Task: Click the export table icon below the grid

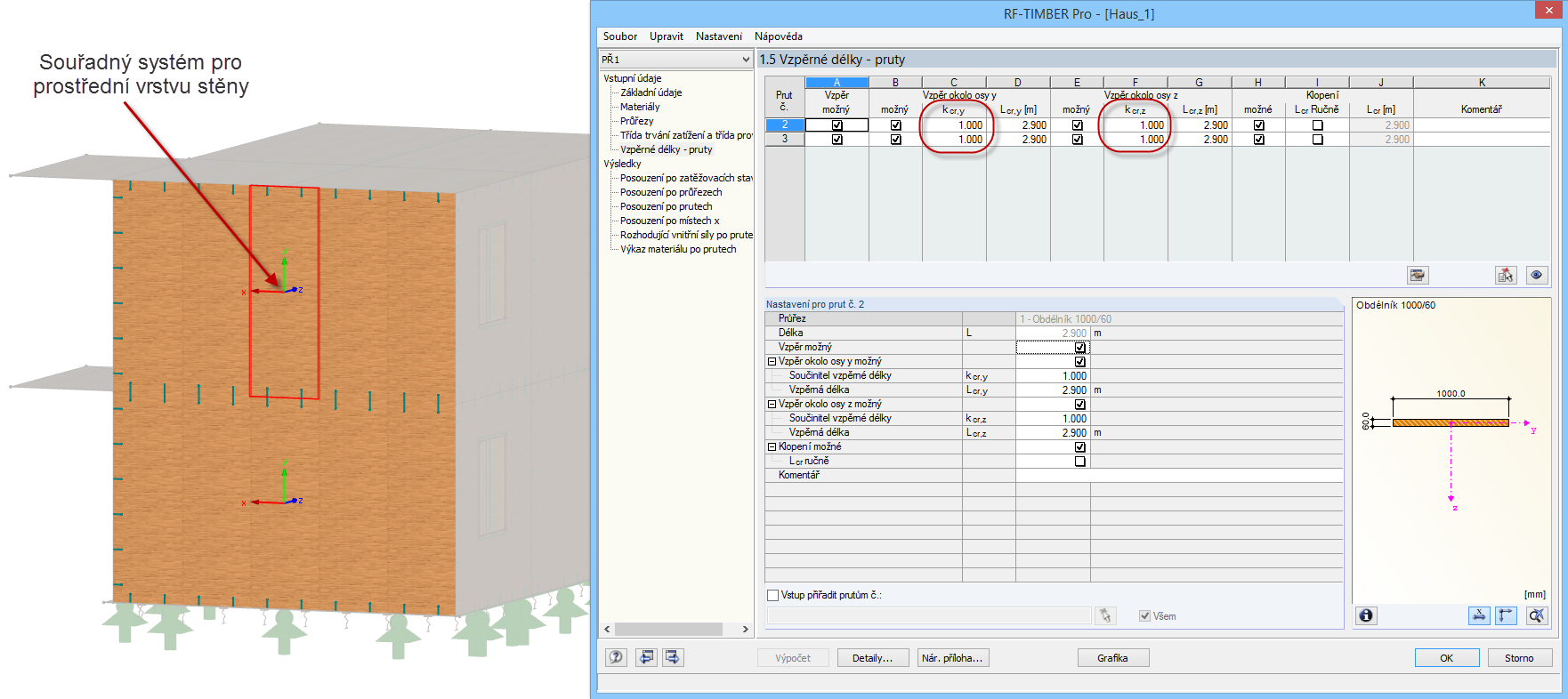Action: click(x=1418, y=275)
